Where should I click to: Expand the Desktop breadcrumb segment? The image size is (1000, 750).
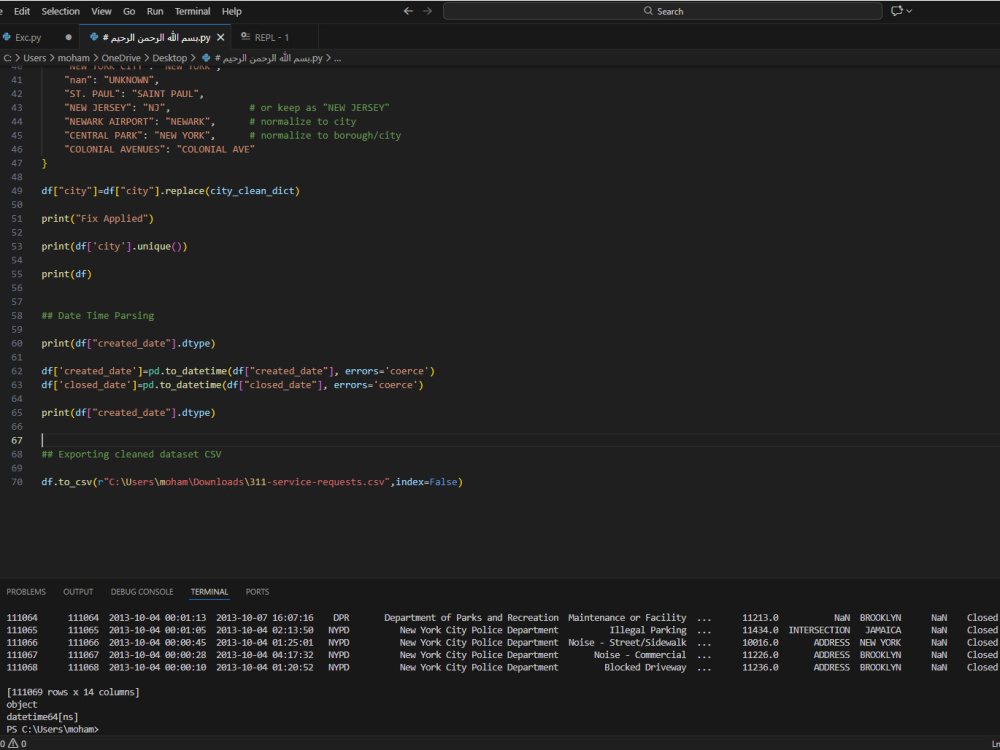coord(170,58)
